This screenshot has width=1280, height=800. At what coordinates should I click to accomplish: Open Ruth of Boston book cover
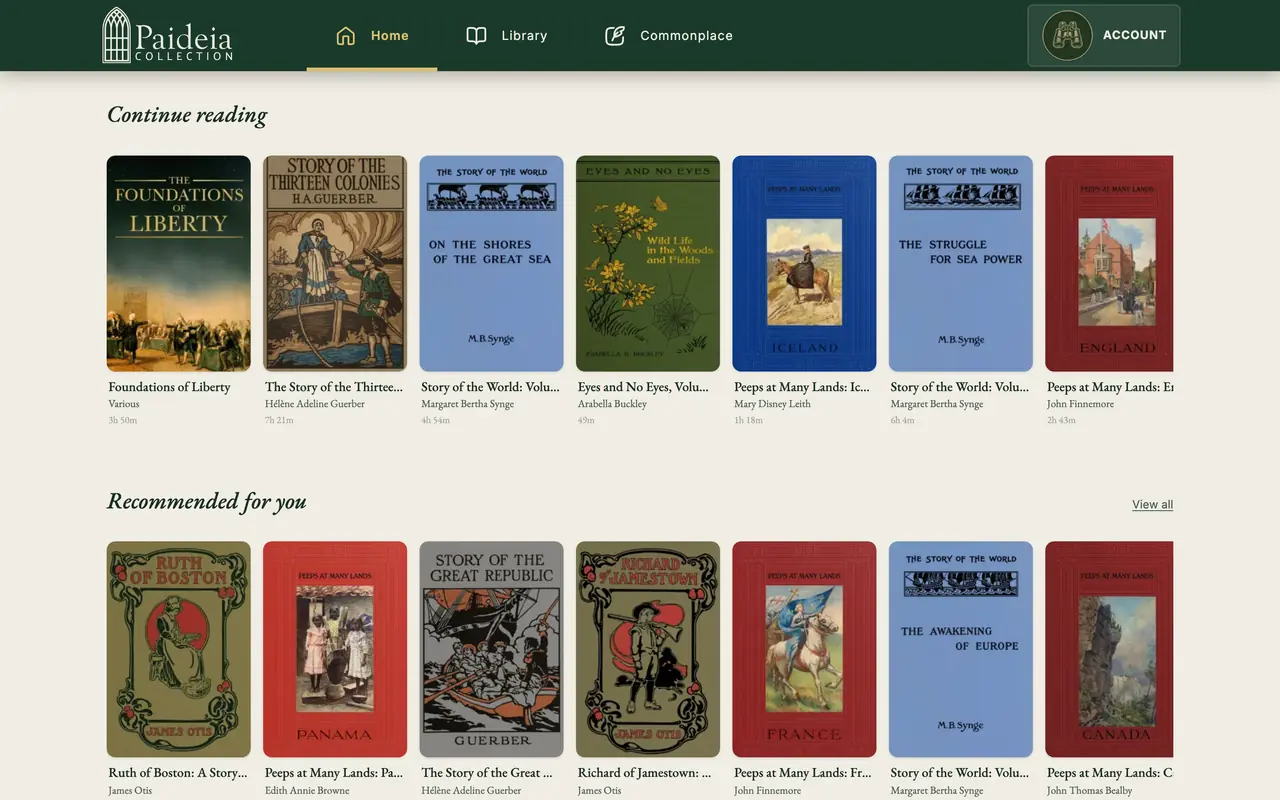click(179, 650)
